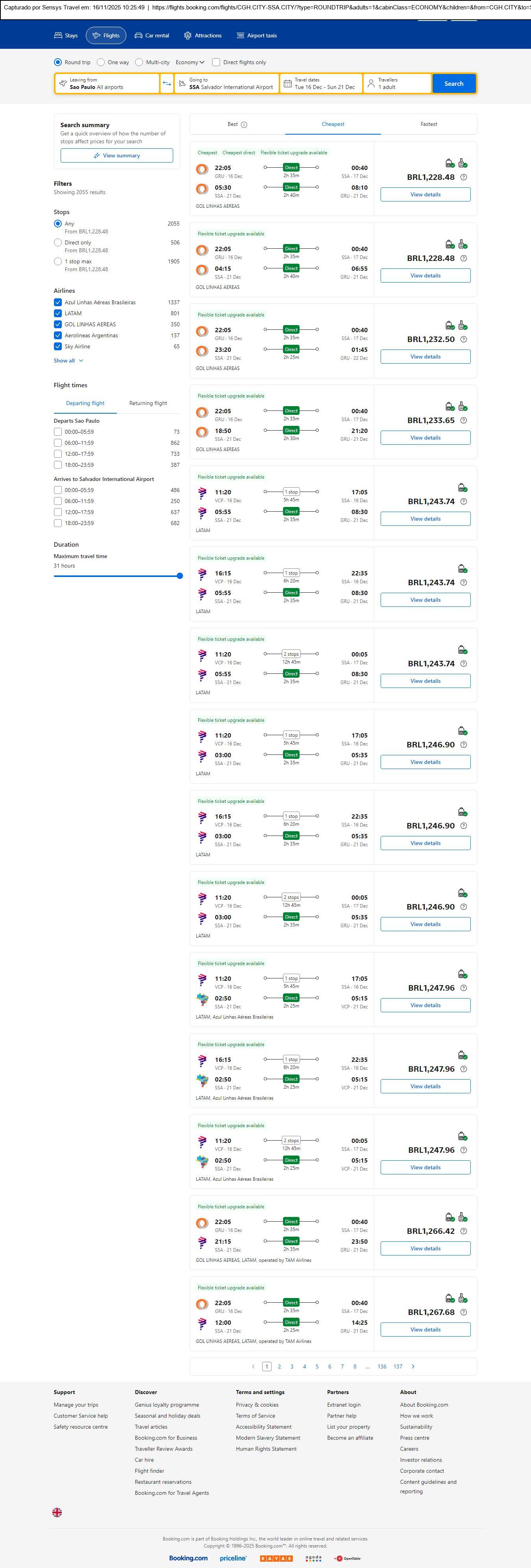This screenshot has width=531, height=1568.
Task: Enable Direct flights only checkbox
Action: pyautogui.click(x=216, y=62)
